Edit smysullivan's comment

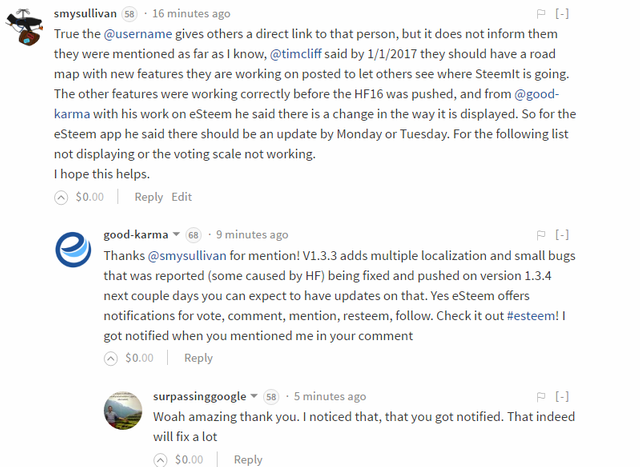181,197
